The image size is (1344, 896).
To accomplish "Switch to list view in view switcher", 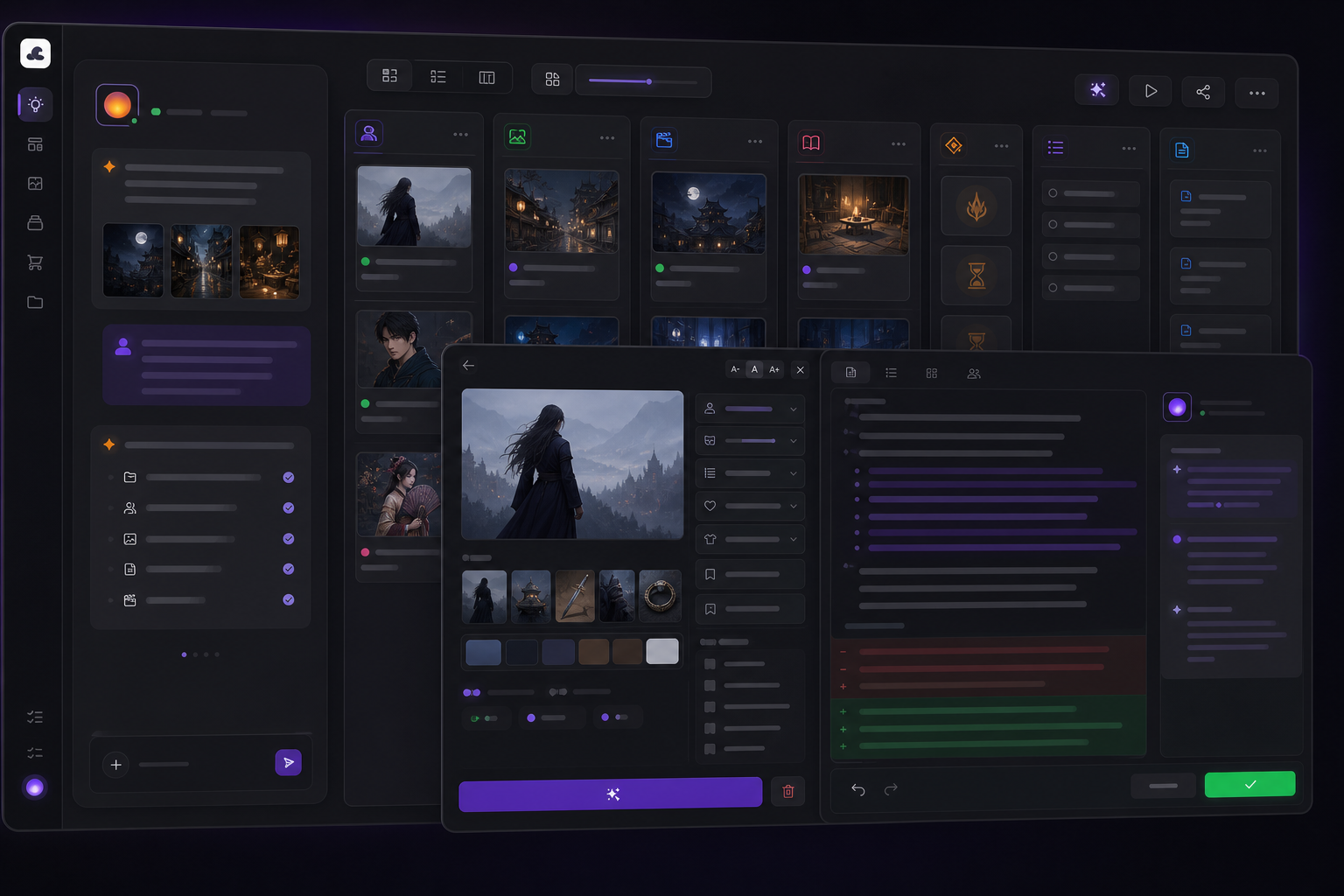I will 438,77.
